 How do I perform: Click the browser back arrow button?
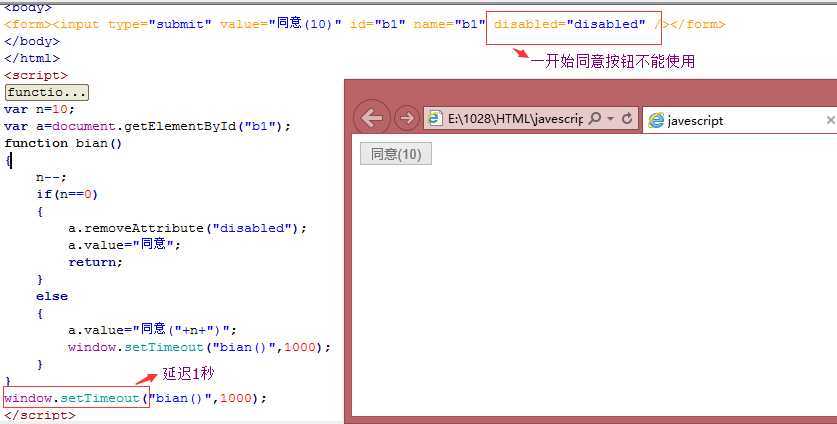[x=372, y=117]
